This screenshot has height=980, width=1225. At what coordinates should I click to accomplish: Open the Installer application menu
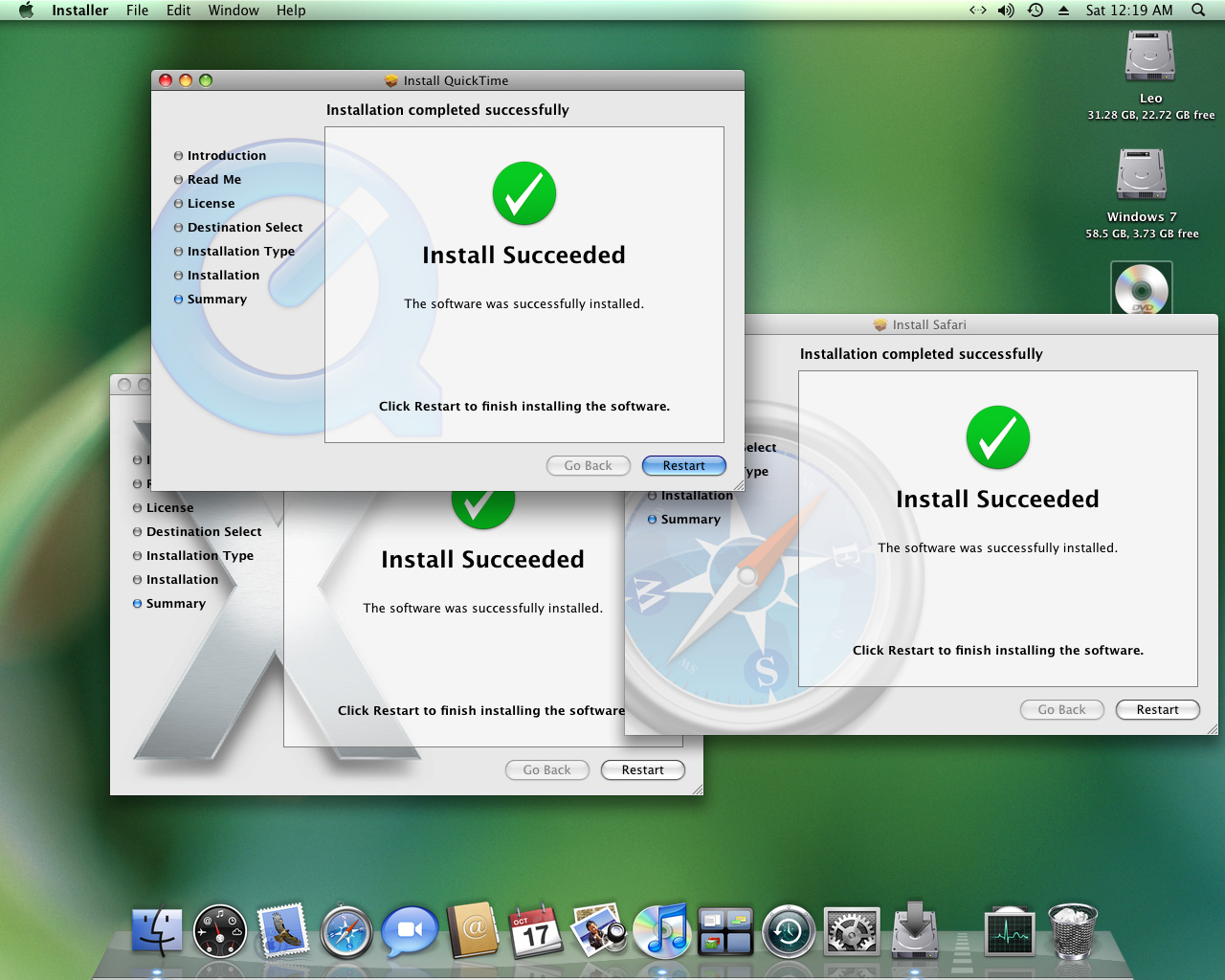tap(79, 11)
